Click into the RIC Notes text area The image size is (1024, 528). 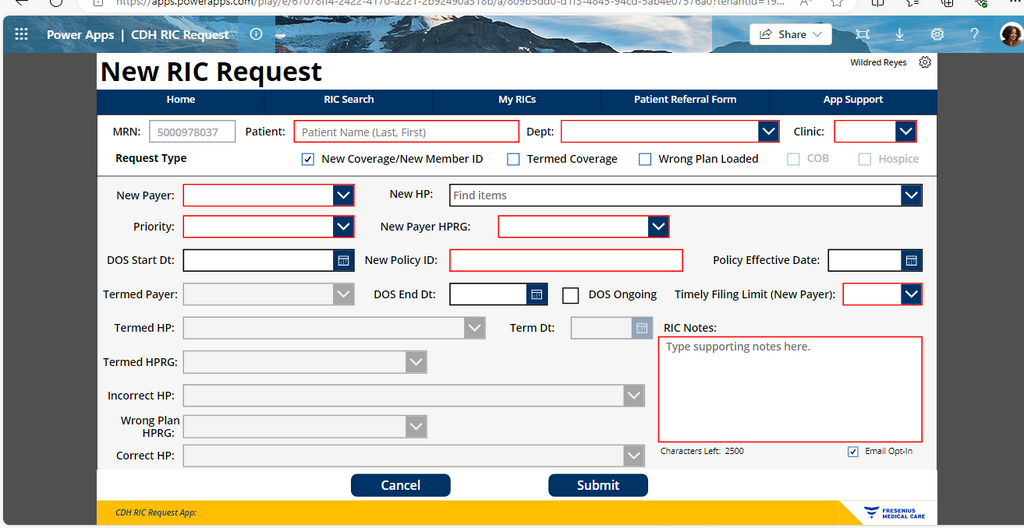coord(790,389)
